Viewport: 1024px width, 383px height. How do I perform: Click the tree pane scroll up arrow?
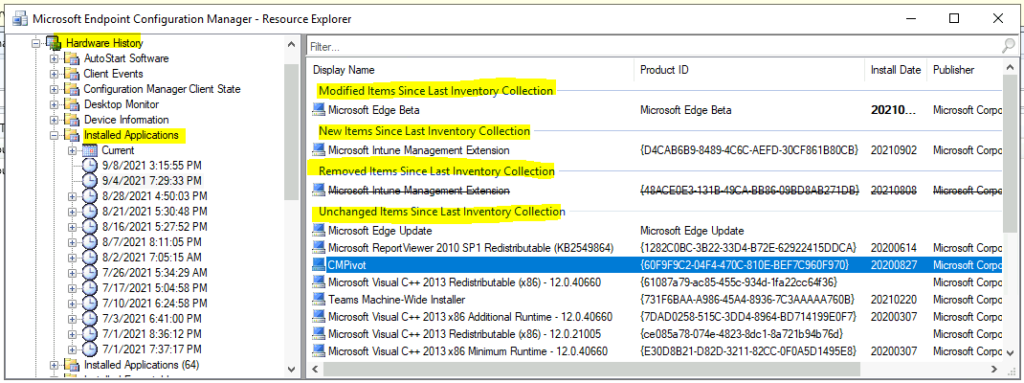click(291, 44)
